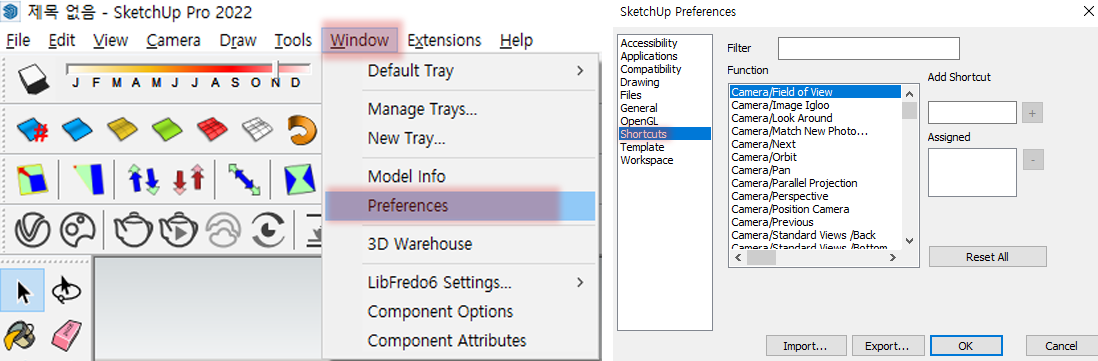Select Accessibility preferences category
The height and width of the screenshot is (361, 1098).
pyautogui.click(x=648, y=43)
